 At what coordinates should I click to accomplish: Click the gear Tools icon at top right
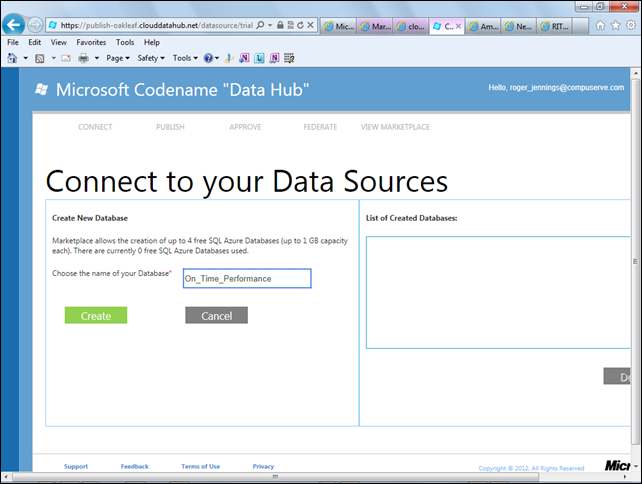(629, 25)
